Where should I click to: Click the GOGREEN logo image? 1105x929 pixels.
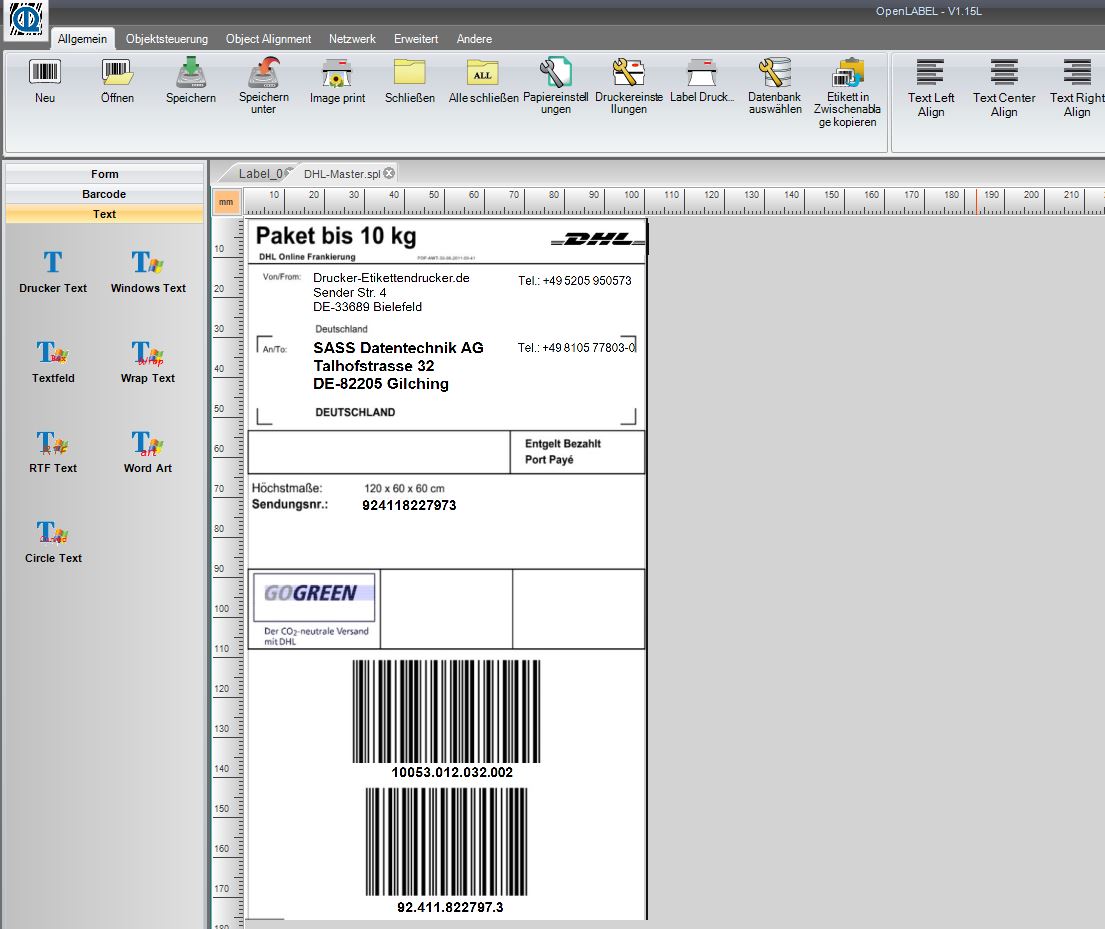pos(314,597)
